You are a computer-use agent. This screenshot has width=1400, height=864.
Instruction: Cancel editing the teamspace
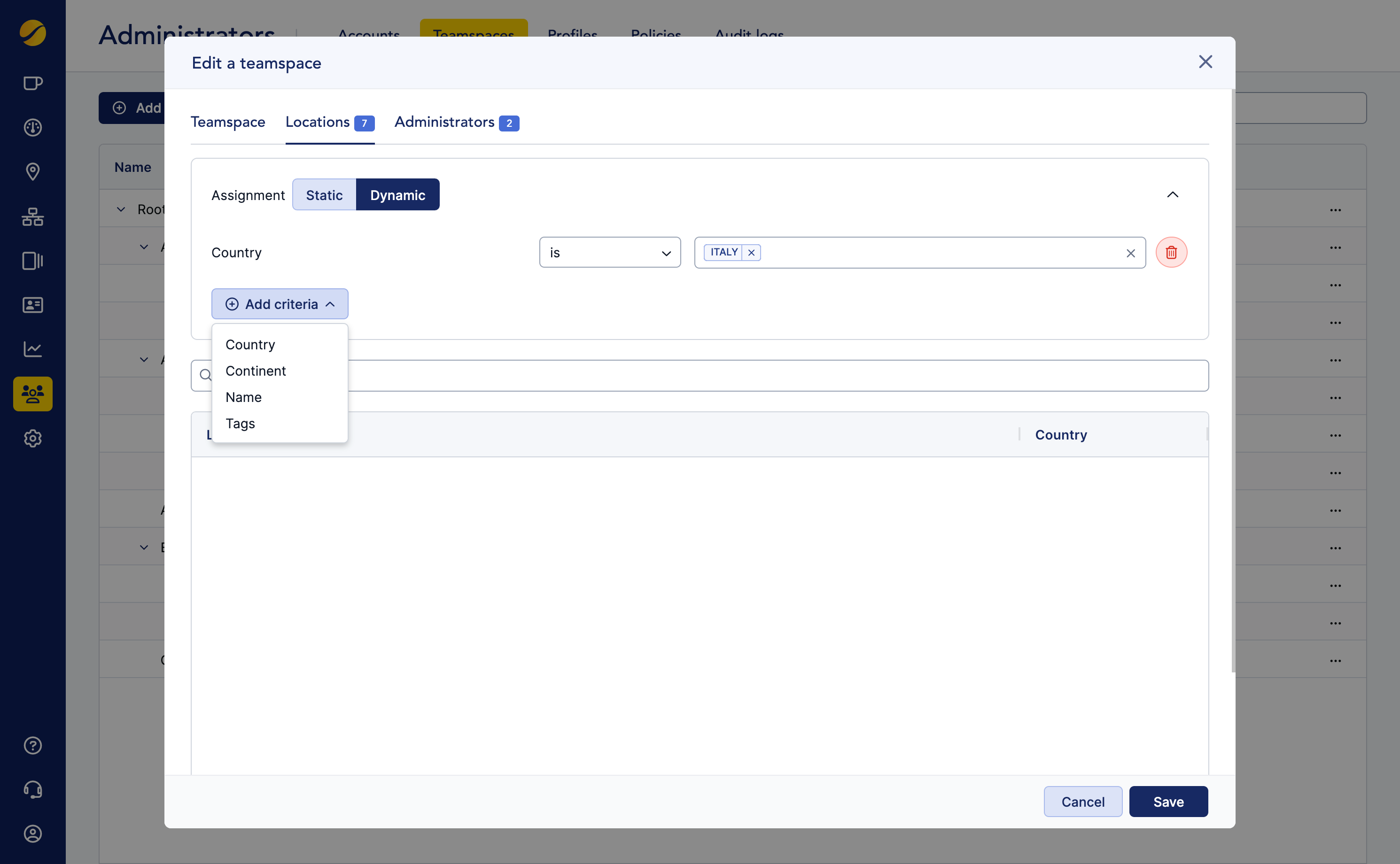pos(1083,801)
